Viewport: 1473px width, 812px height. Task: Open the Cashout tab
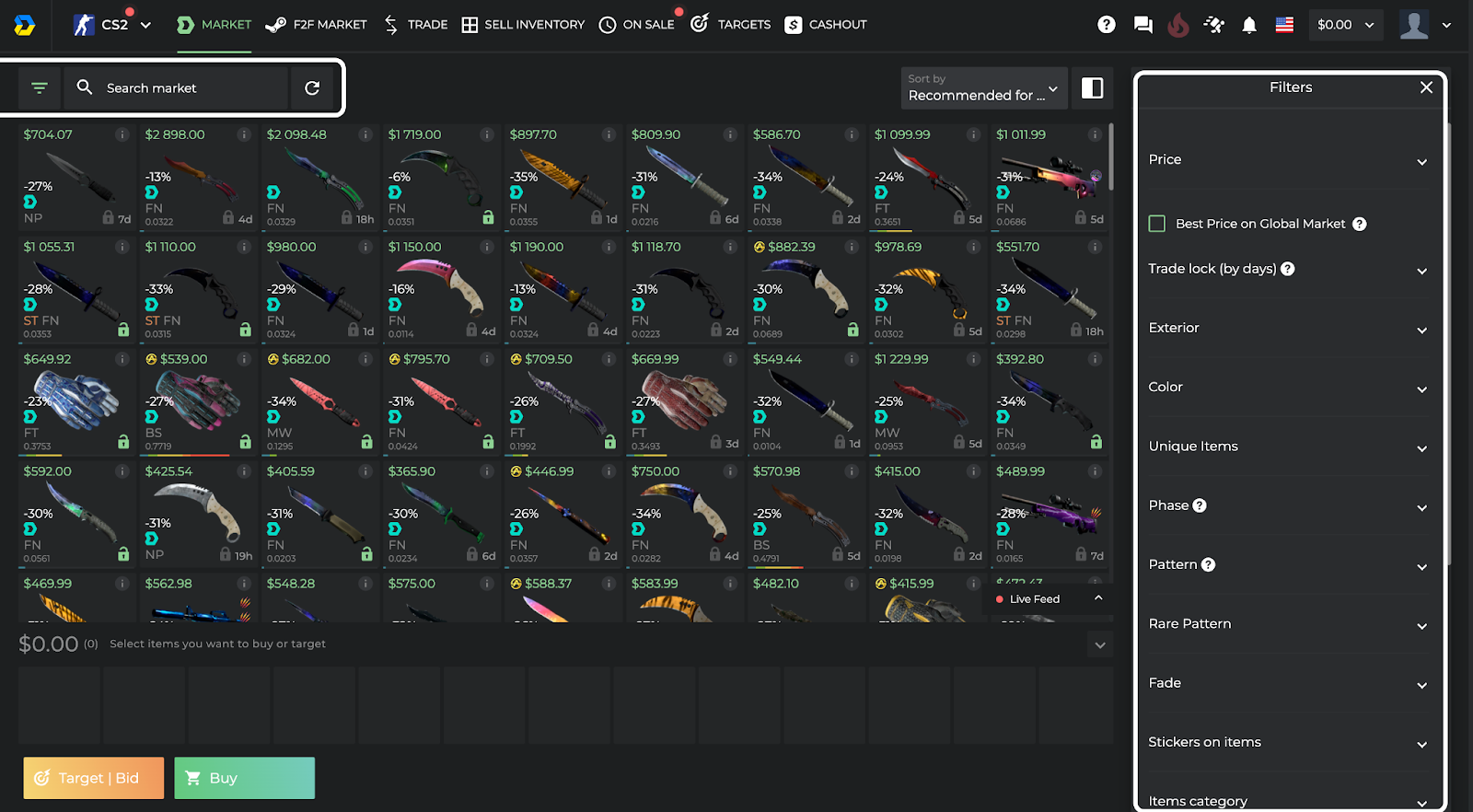826,25
